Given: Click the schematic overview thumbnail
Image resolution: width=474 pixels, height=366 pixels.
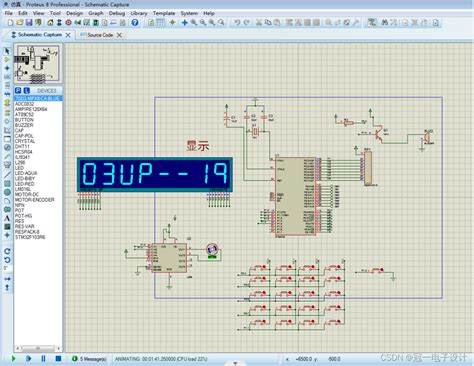Looking at the screenshot, I should click(38, 64).
